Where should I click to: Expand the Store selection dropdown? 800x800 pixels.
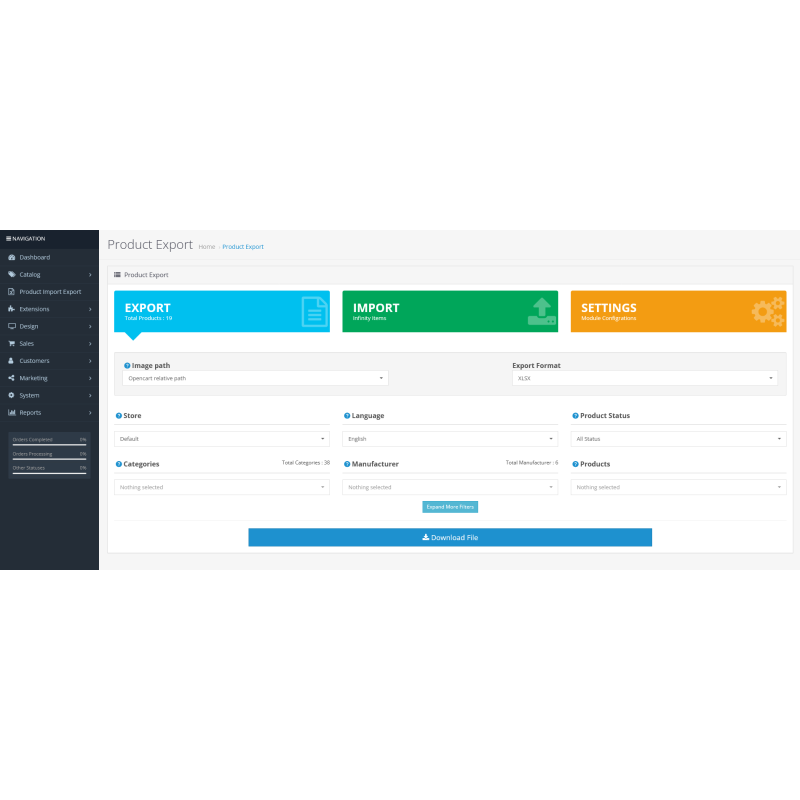pos(221,438)
